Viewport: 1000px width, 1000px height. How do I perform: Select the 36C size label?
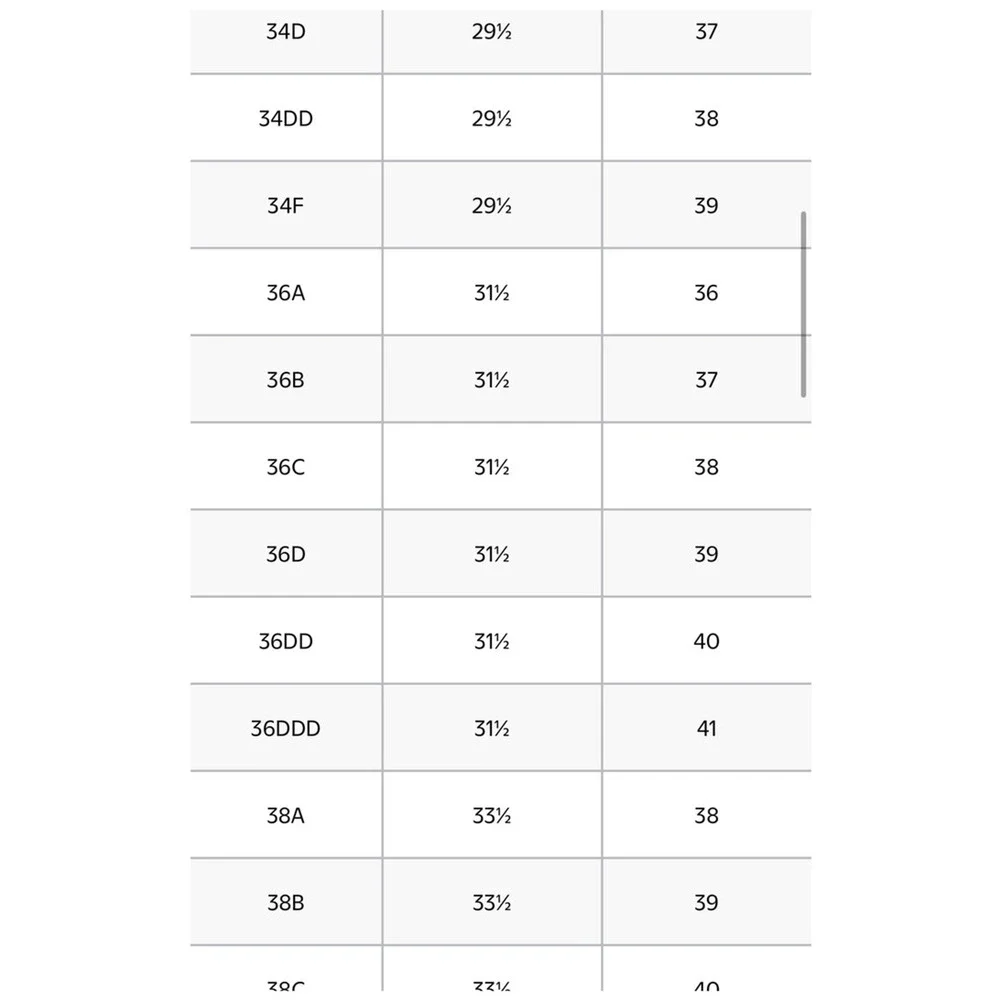tap(286, 467)
